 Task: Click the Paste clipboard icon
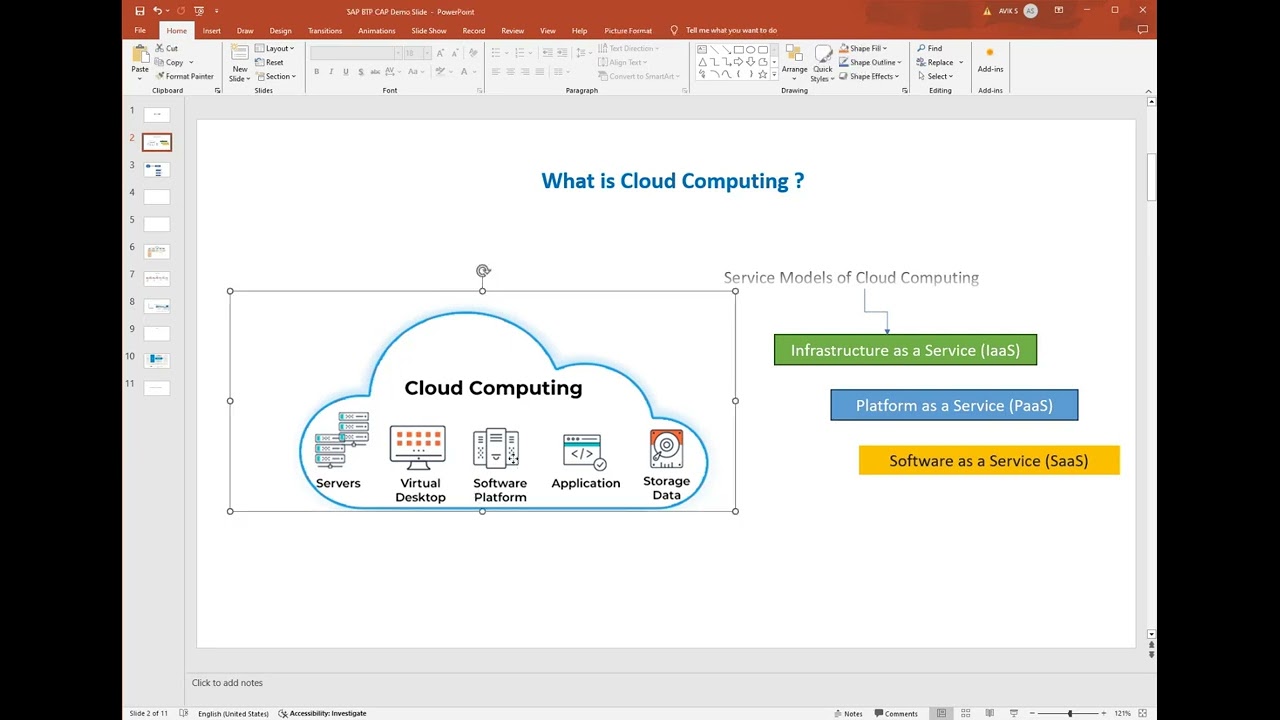click(140, 54)
